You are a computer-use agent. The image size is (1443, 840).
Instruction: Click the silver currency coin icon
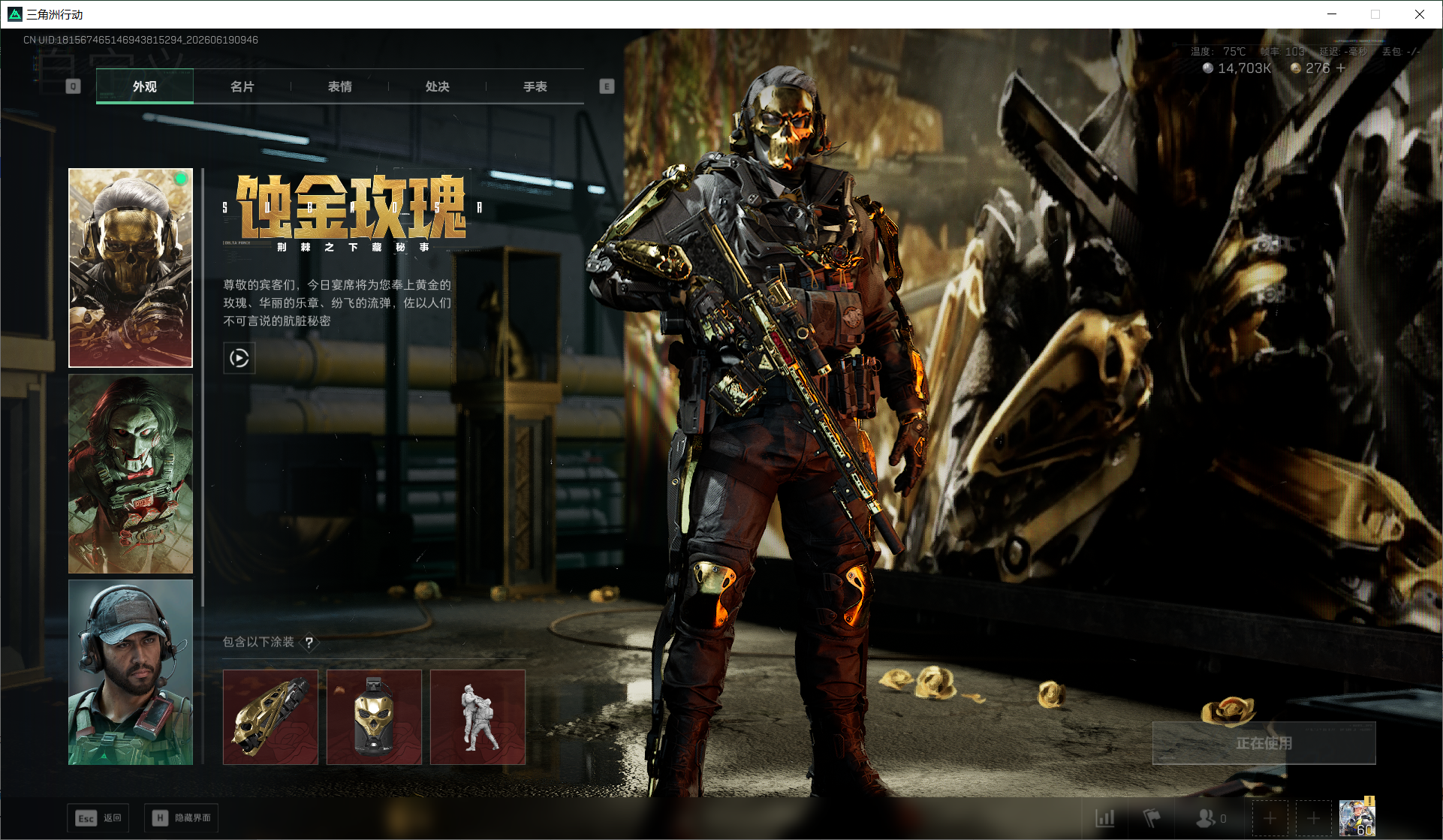coord(1207,68)
